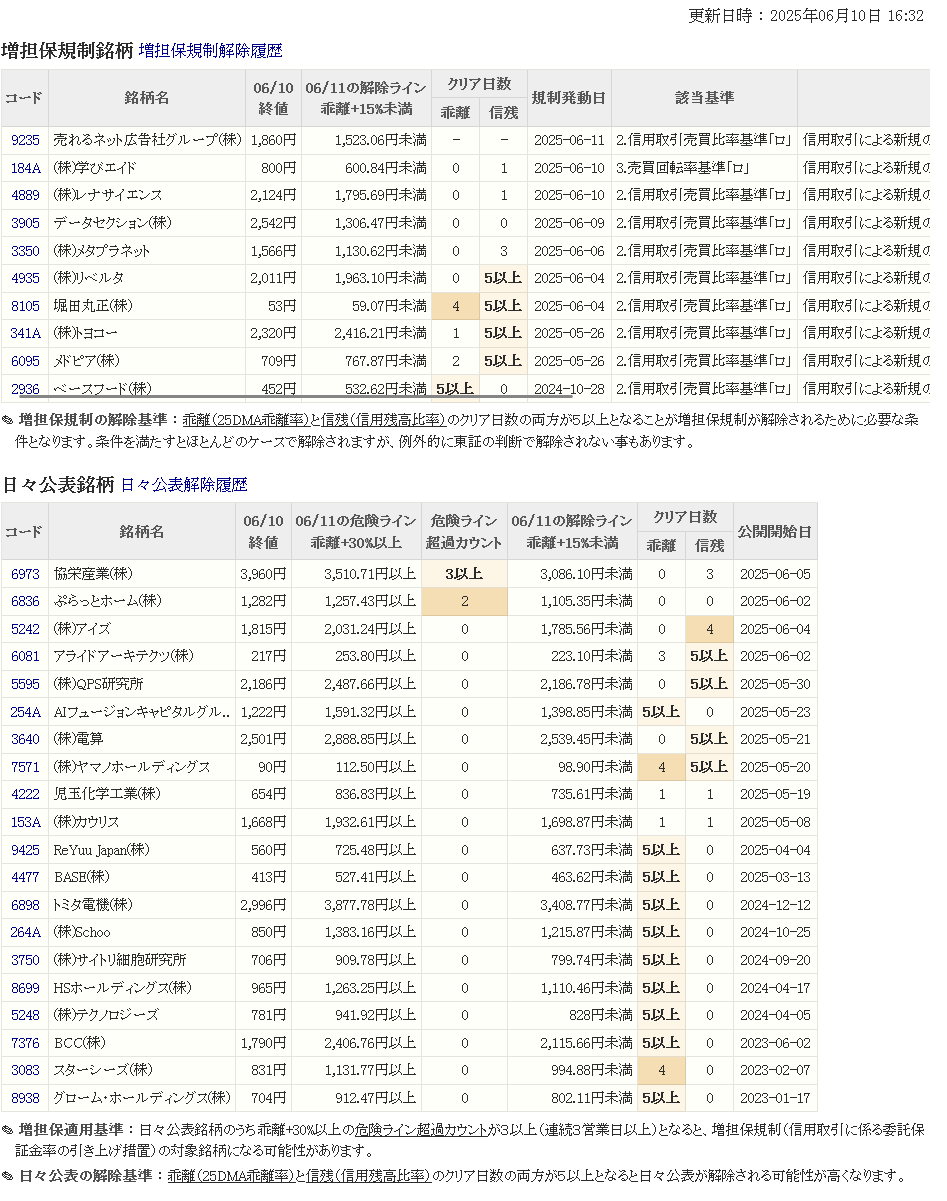The width and height of the screenshot is (947, 1201).
Task: Open stock code 153A link
Action: (x=25, y=822)
